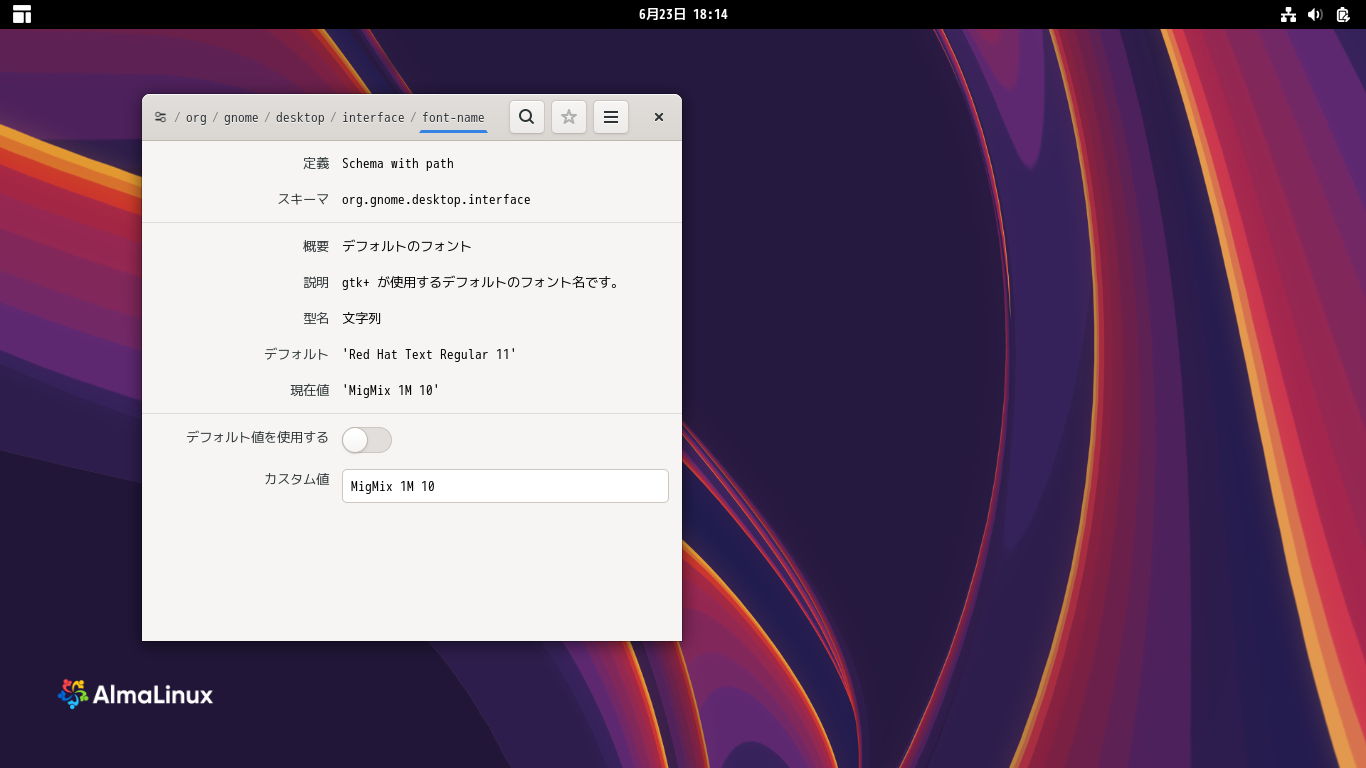Viewport: 1366px width, 768px height.
Task: Click the AlmaLinux logo on the desktop
Action: click(x=135, y=694)
